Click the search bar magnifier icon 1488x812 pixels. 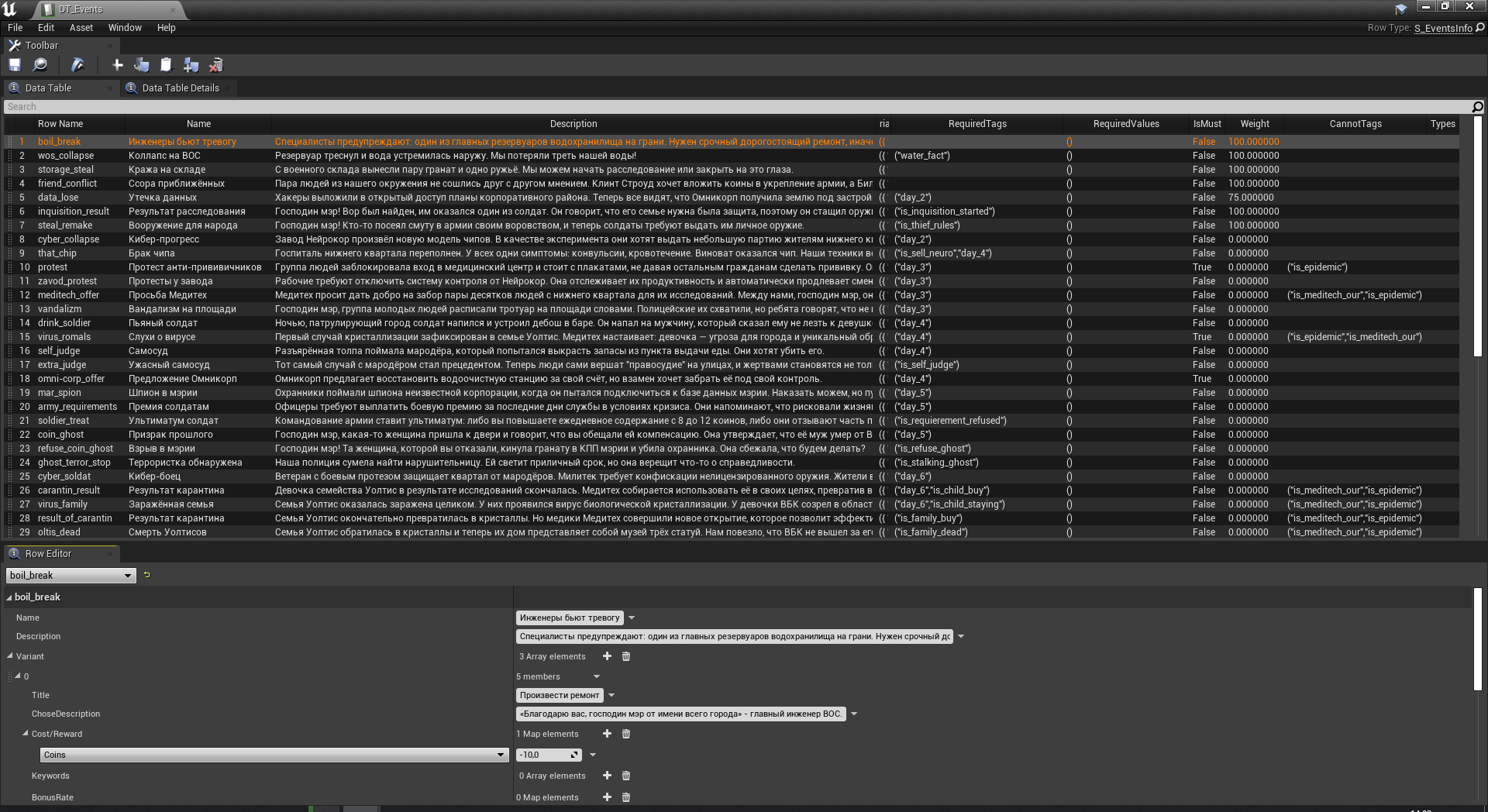[x=1477, y=107]
